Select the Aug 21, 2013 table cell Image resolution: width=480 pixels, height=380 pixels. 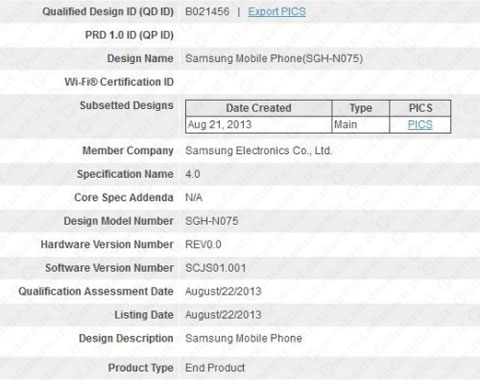[x=259, y=125]
